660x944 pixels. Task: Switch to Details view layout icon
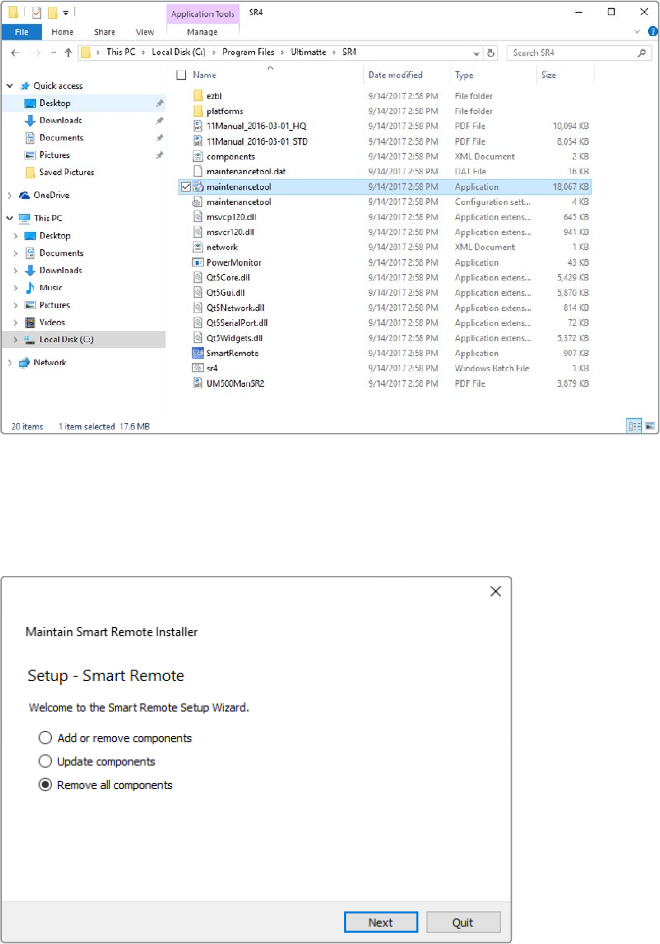coord(634,426)
